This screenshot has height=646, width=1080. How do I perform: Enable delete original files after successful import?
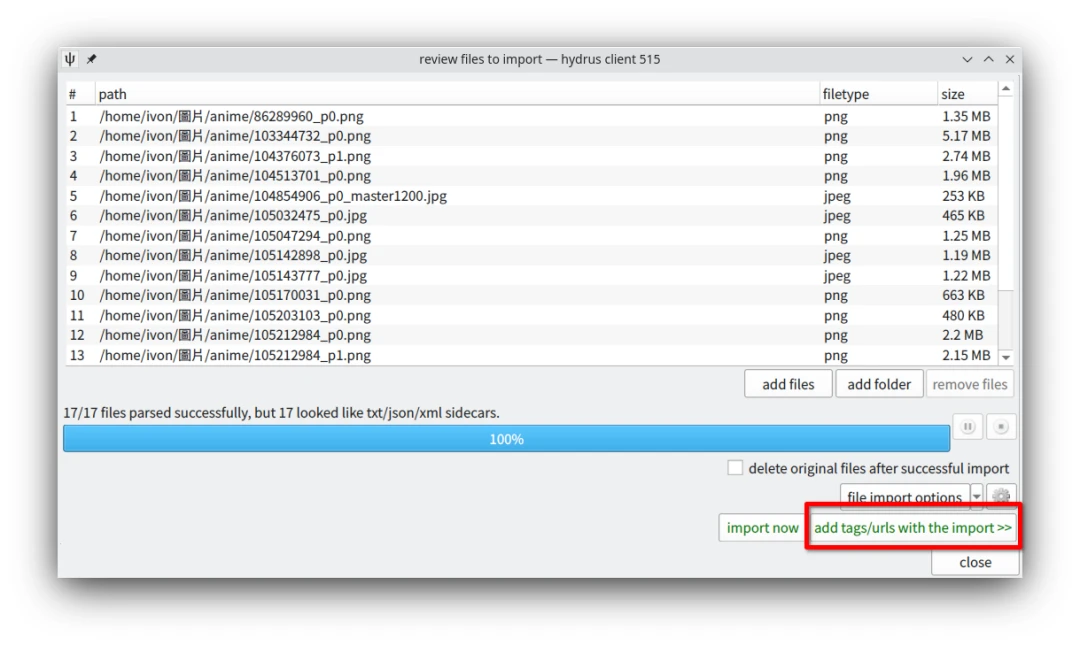pos(736,468)
